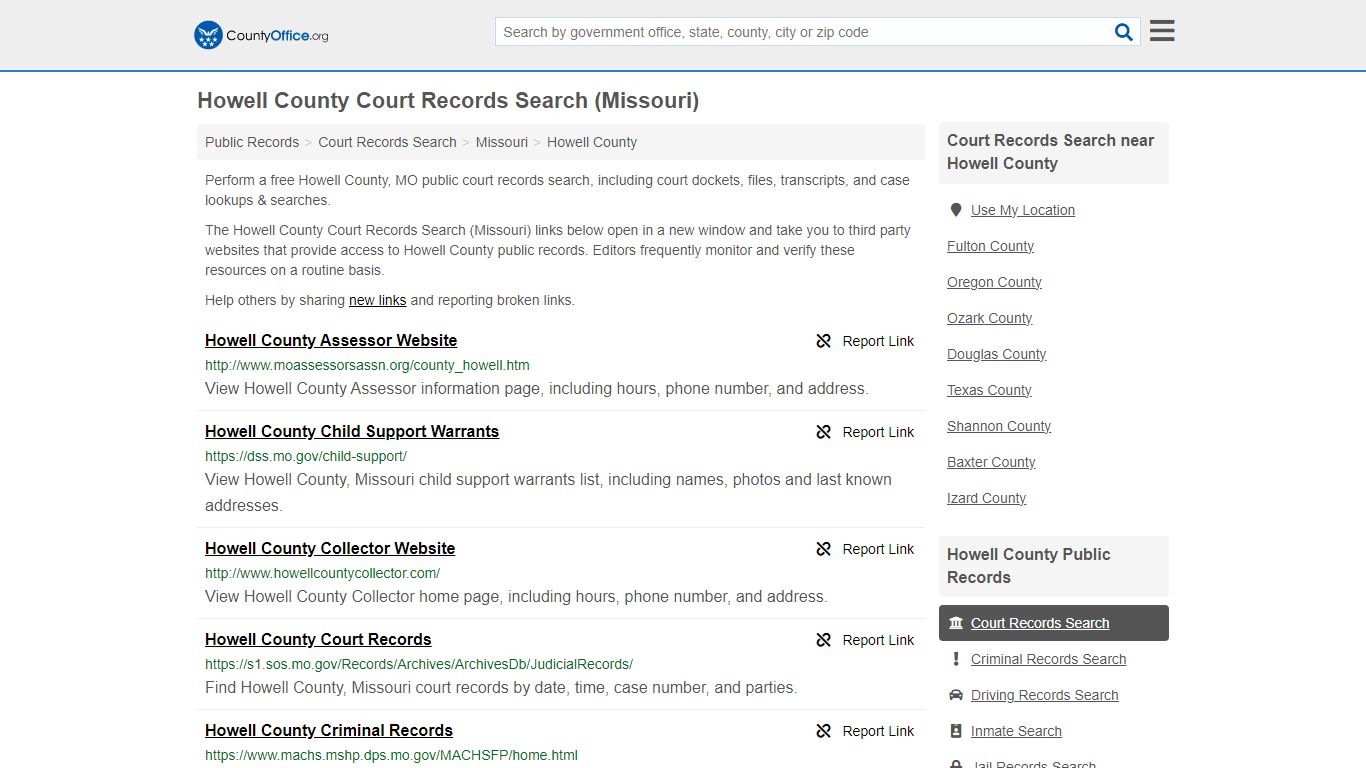Open Howell County Assessor Website link
Image resolution: width=1366 pixels, height=768 pixels.
[331, 341]
